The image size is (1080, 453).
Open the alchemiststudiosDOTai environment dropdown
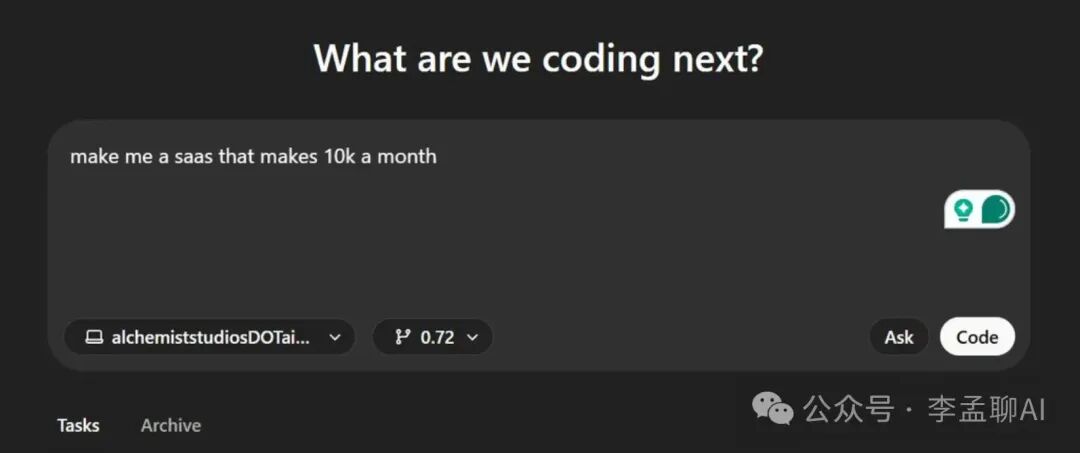tap(209, 337)
